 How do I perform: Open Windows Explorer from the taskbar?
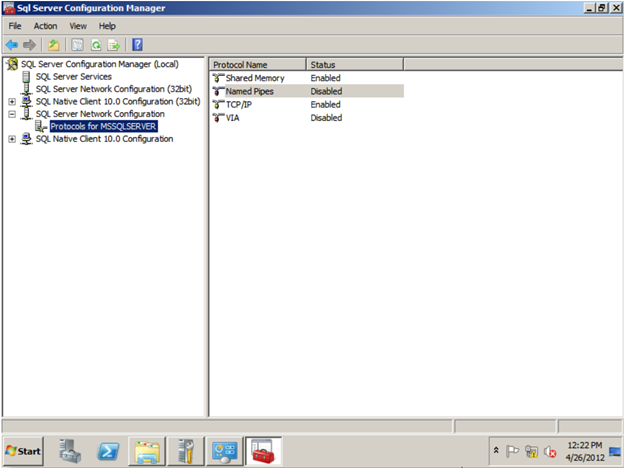point(147,451)
